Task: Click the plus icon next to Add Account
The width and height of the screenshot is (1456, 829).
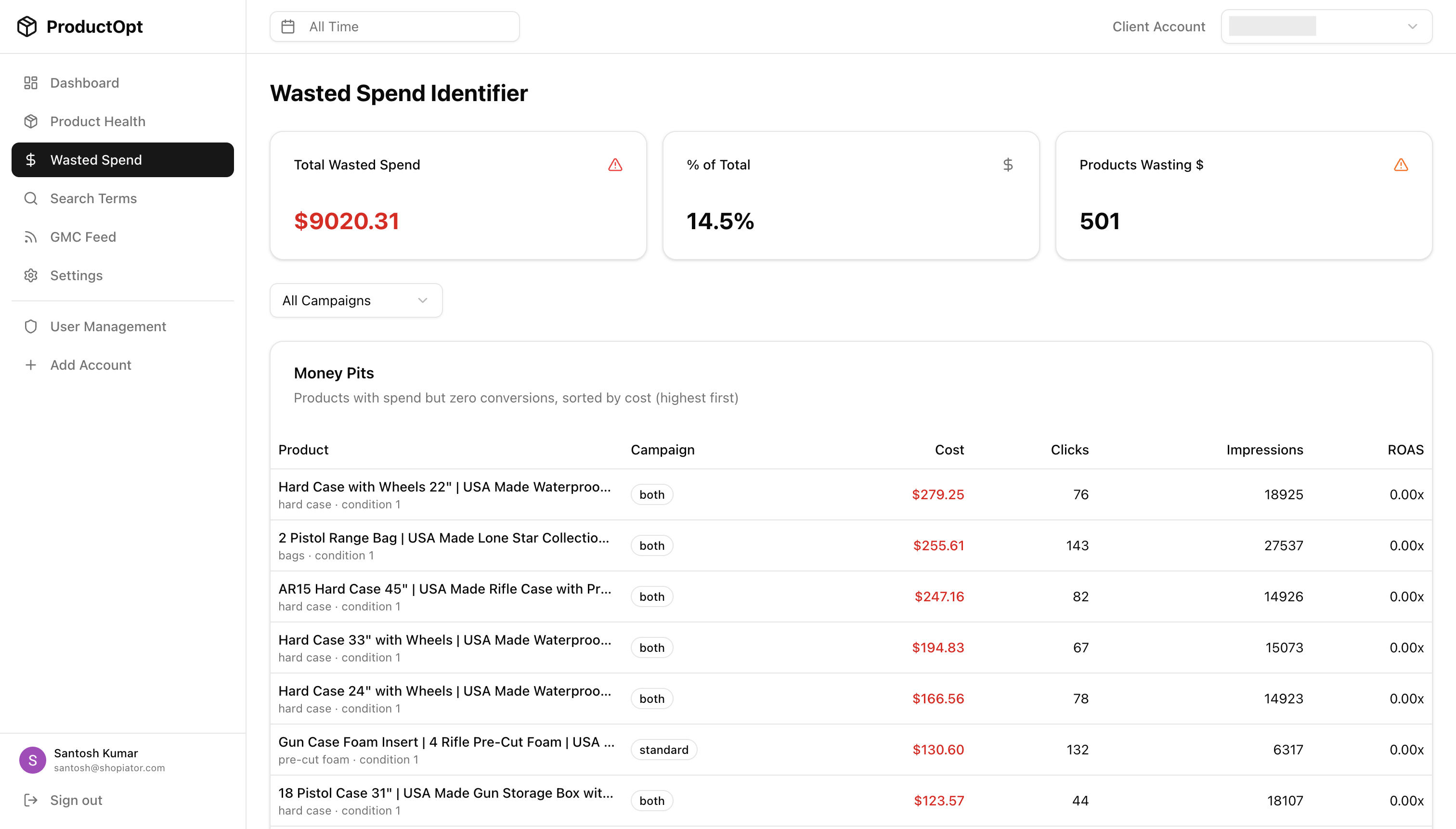Action: (31, 364)
